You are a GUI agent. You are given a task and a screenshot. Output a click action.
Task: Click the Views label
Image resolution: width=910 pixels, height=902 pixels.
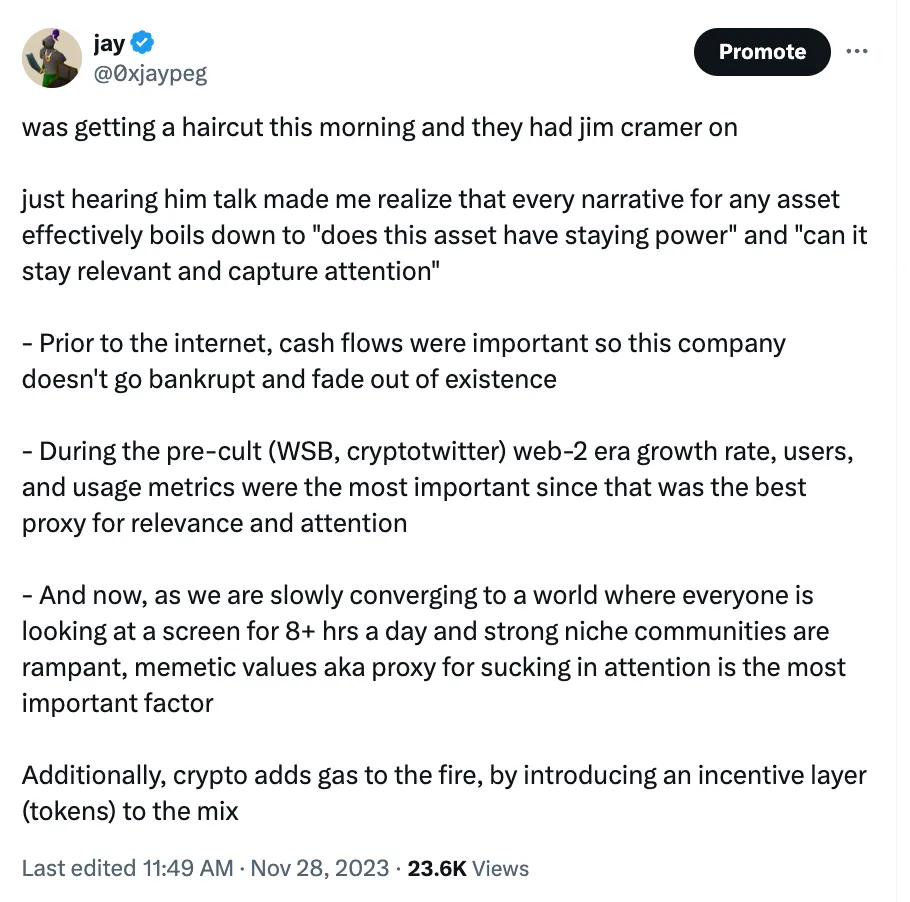[500, 867]
